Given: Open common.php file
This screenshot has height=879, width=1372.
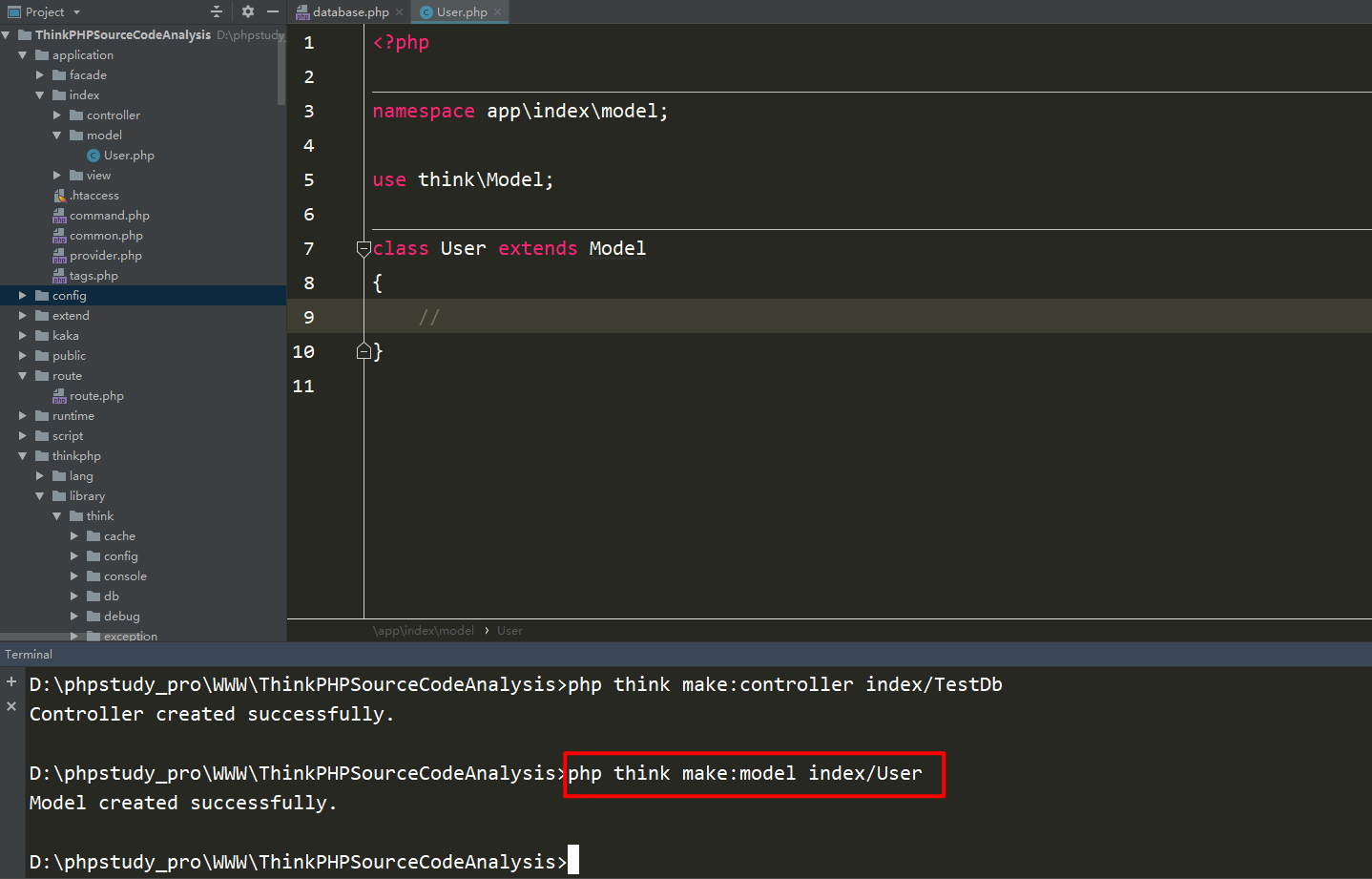Looking at the screenshot, I should (x=106, y=236).
